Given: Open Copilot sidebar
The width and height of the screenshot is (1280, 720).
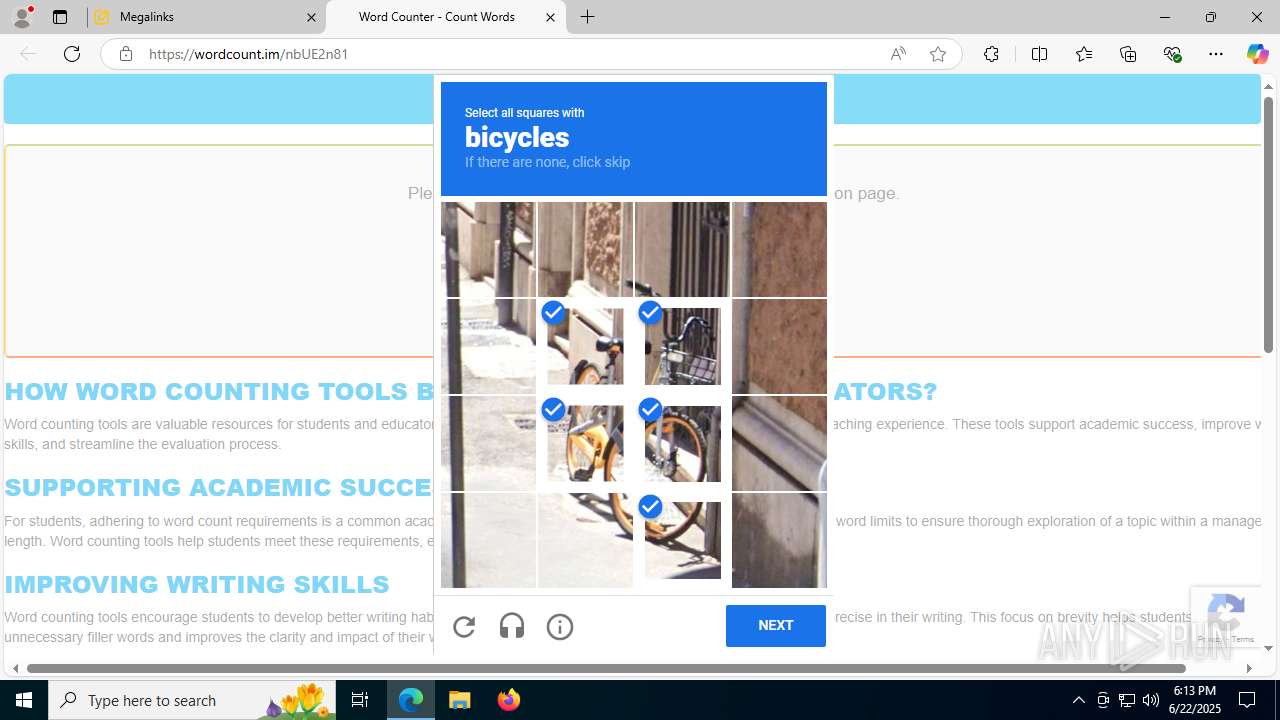Looking at the screenshot, I should [x=1257, y=54].
